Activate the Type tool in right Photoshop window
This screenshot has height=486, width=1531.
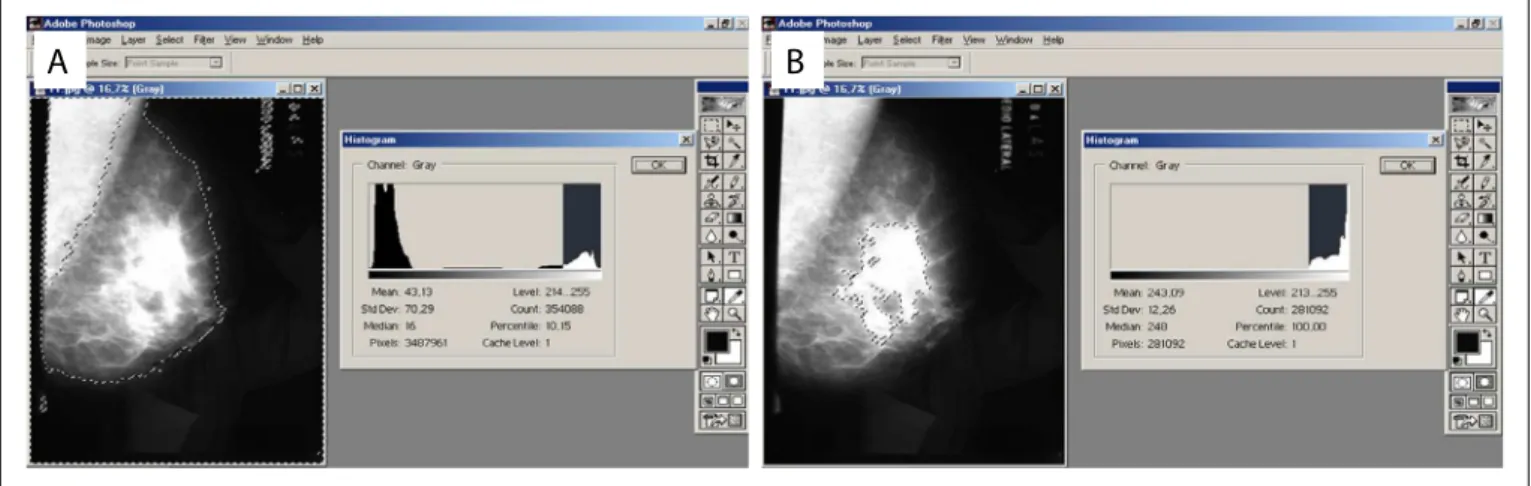1486,257
